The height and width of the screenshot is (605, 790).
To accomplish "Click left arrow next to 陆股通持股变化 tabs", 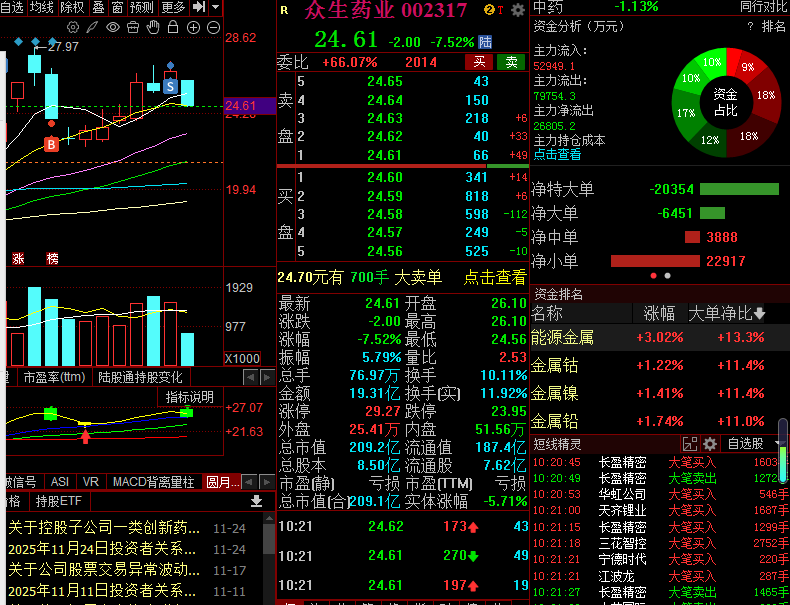I will 250,377.
